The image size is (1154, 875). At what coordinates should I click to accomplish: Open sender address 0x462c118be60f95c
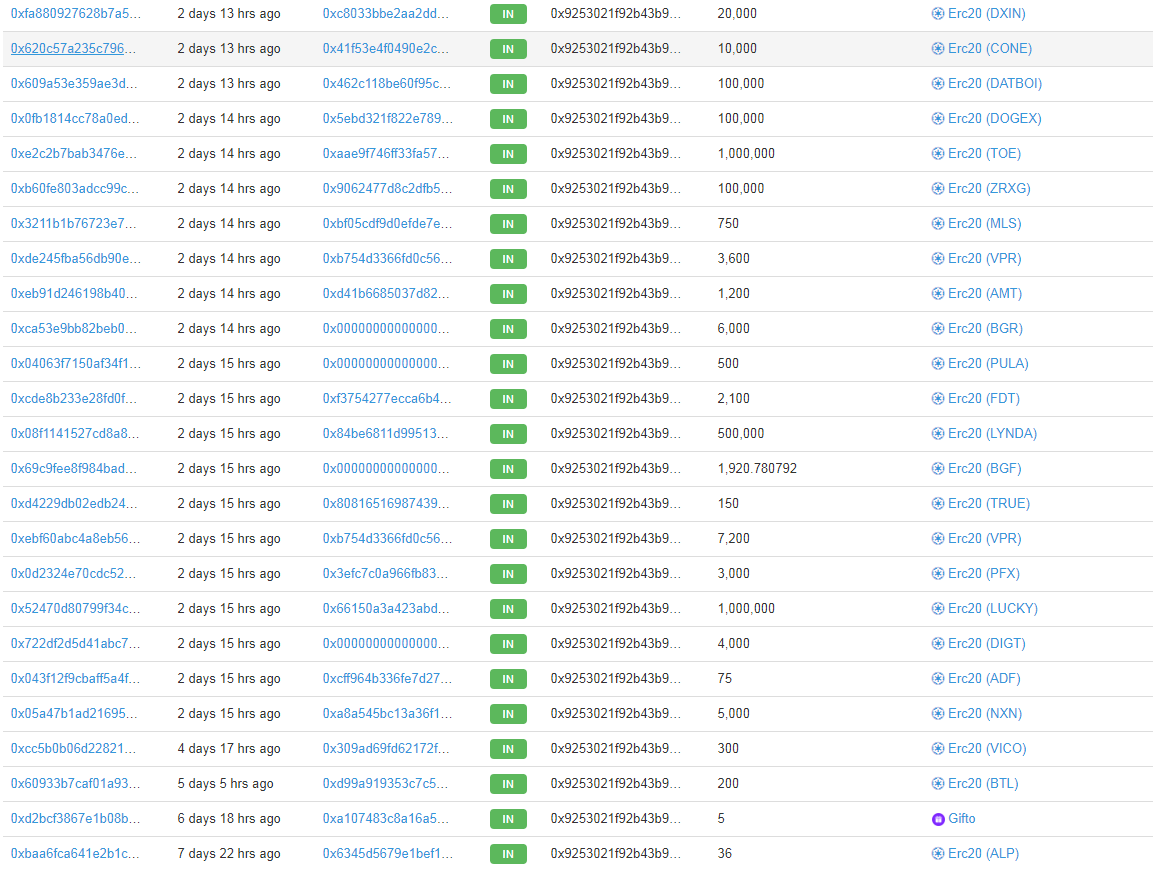coord(386,83)
